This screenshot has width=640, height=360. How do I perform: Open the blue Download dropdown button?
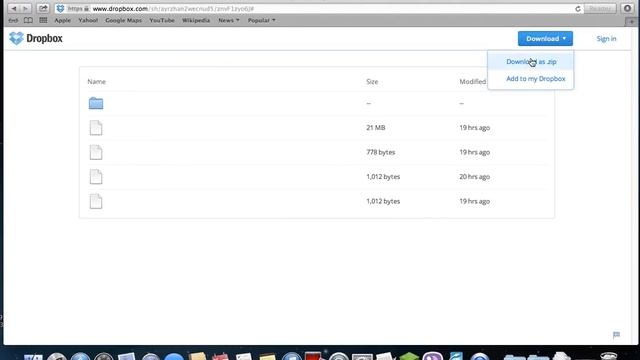click(x=545, y=39)
